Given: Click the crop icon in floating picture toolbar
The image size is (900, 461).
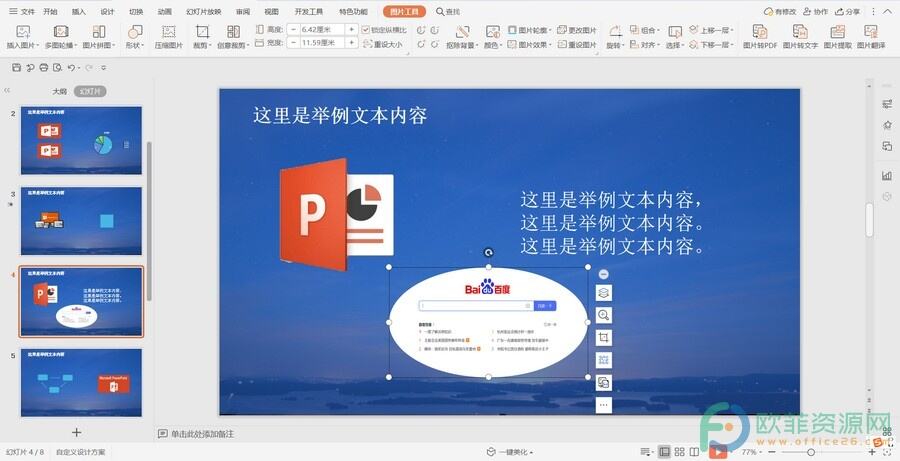Looking at the screenshot, I should point(603,338).
